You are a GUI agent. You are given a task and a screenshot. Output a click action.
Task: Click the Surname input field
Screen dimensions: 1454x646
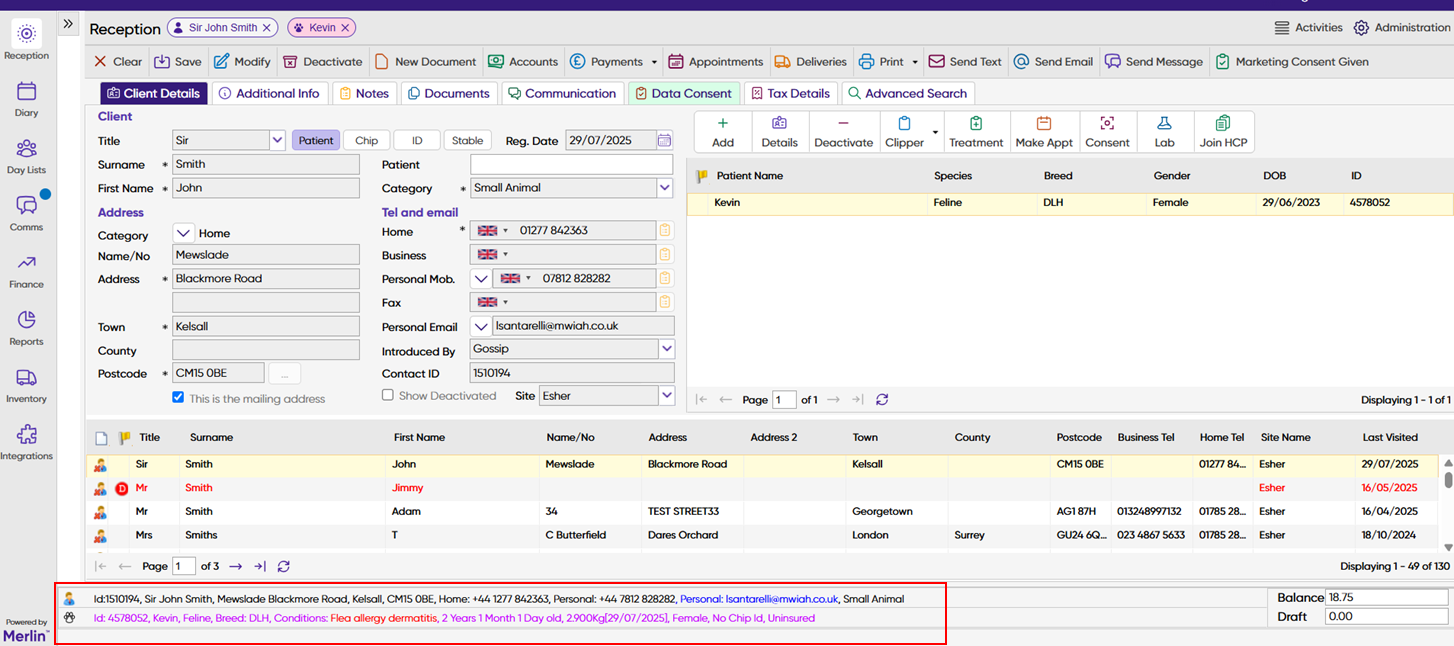265,164
